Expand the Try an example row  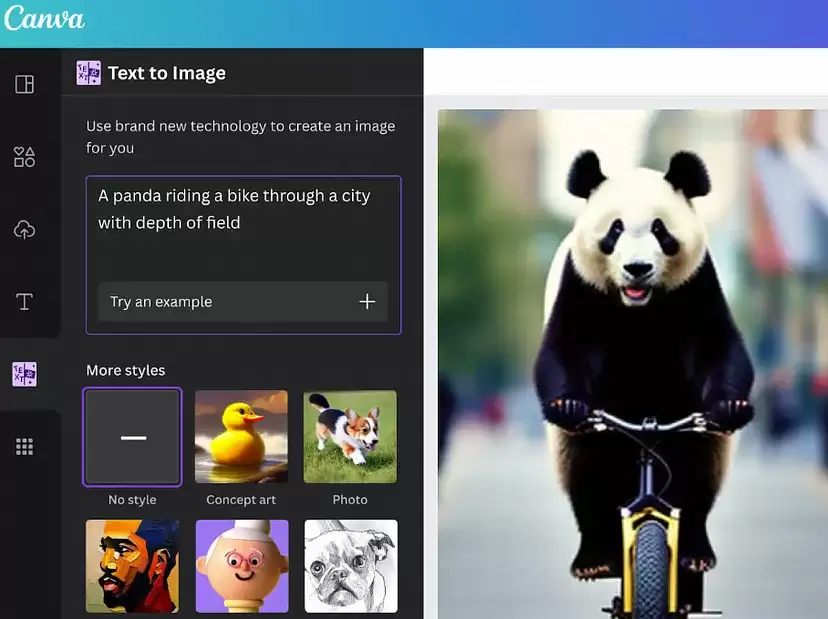[x=243, y=302]
